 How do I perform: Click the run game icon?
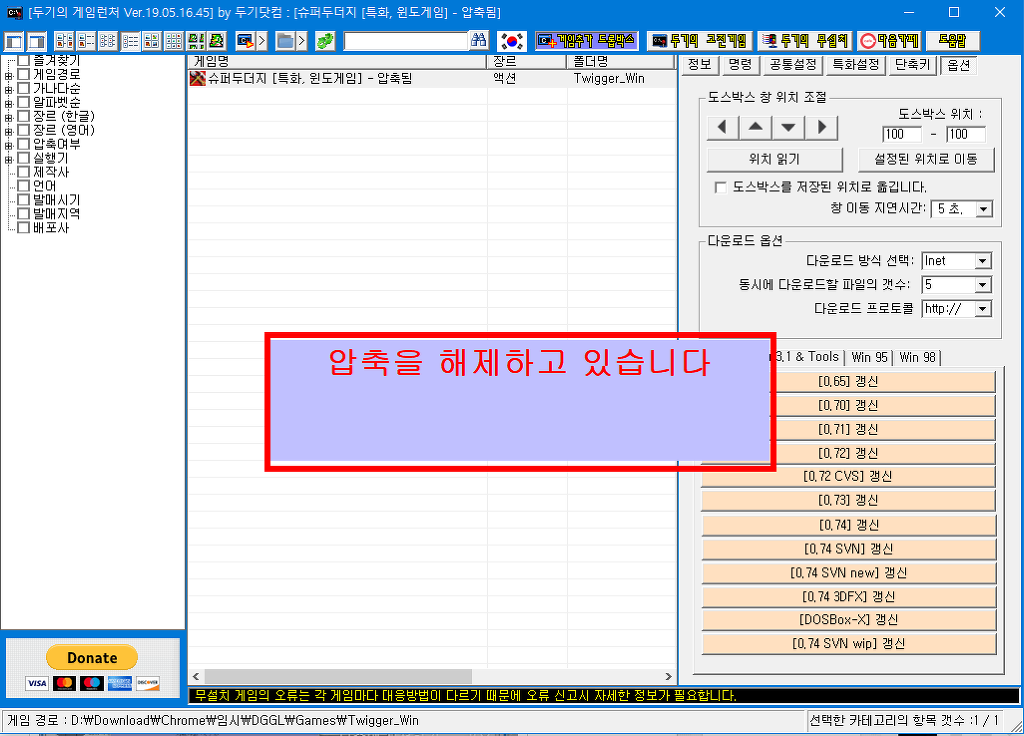[x=246, y=41]
